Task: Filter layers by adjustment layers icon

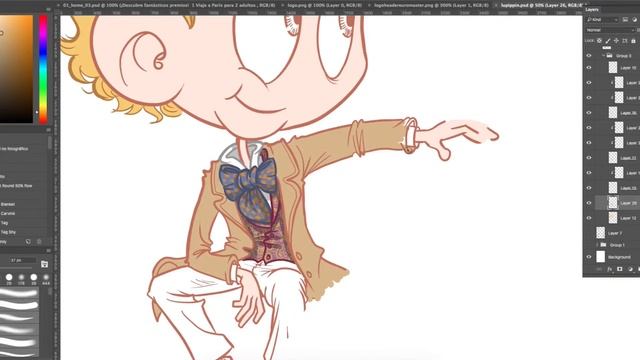Action: coord(635,20)
